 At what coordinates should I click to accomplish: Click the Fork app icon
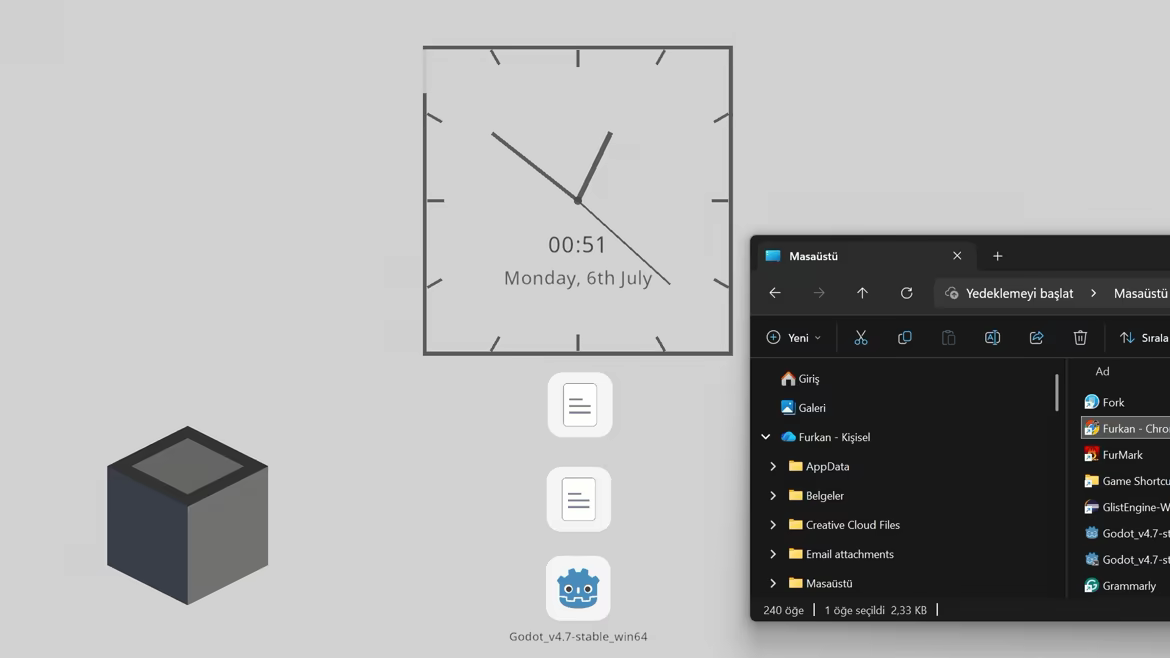pos(1092,402)
